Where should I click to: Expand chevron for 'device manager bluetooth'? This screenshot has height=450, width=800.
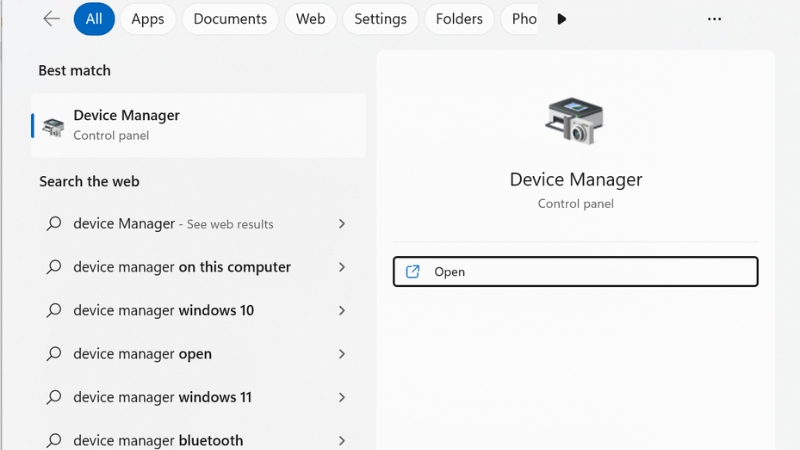tap(342, 440)
